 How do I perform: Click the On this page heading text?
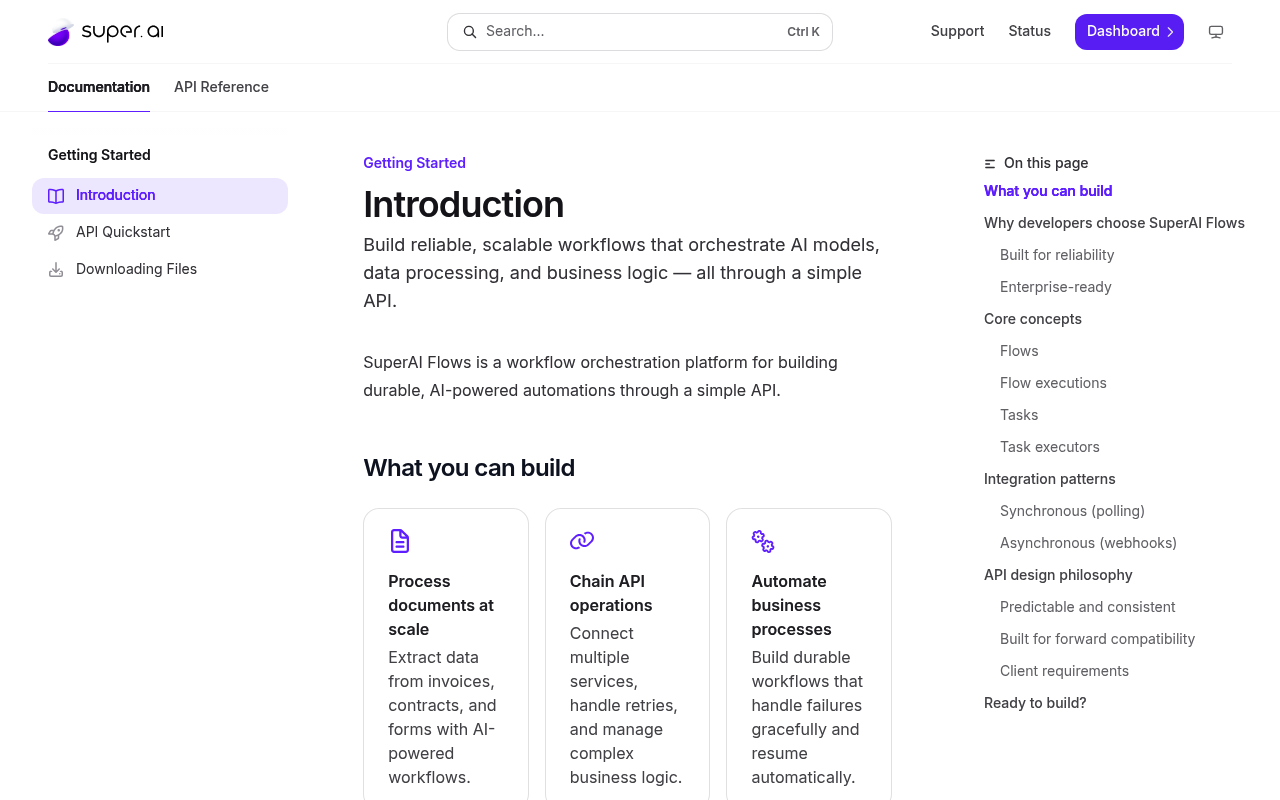click(x=1046, y=163)
